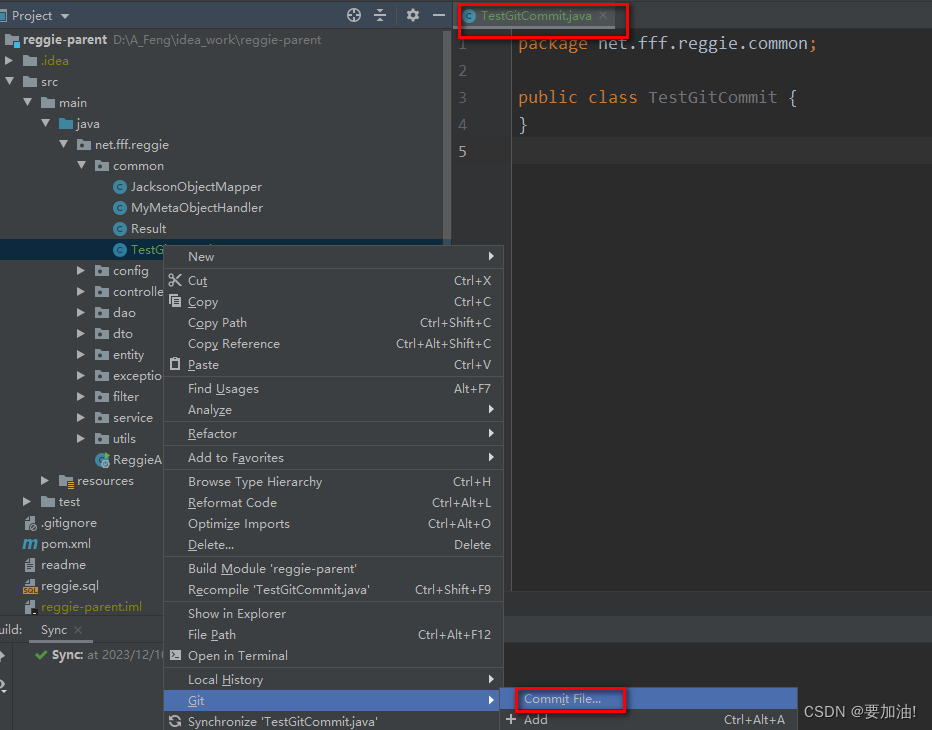Choose Synchronize 'TestGitCommit.java'

click(333, 722)
